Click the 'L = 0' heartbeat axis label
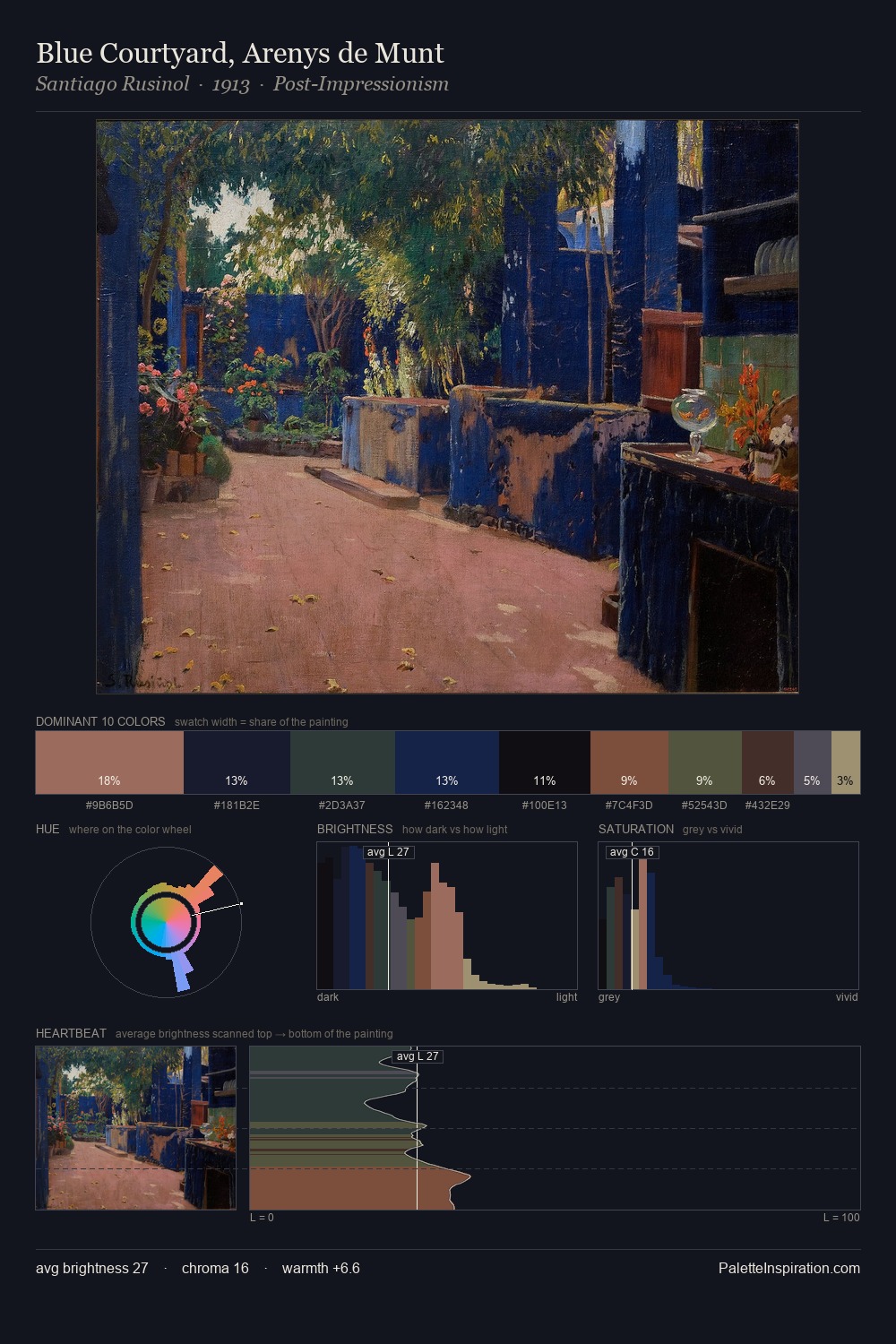 262,1218
